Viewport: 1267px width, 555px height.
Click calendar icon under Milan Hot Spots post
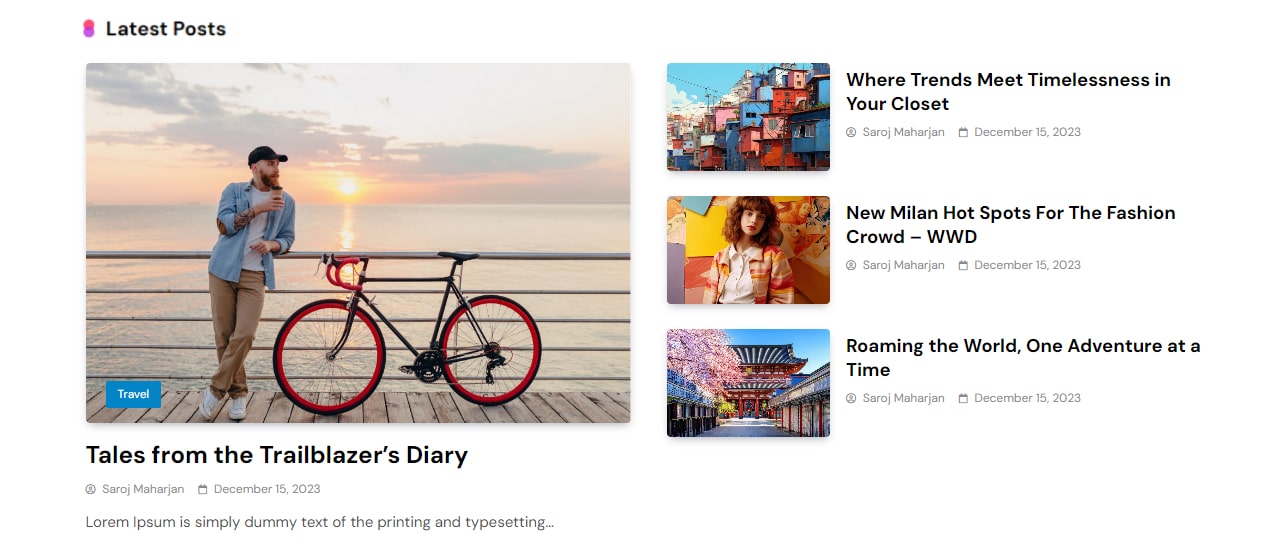click(x=963, y=265)
